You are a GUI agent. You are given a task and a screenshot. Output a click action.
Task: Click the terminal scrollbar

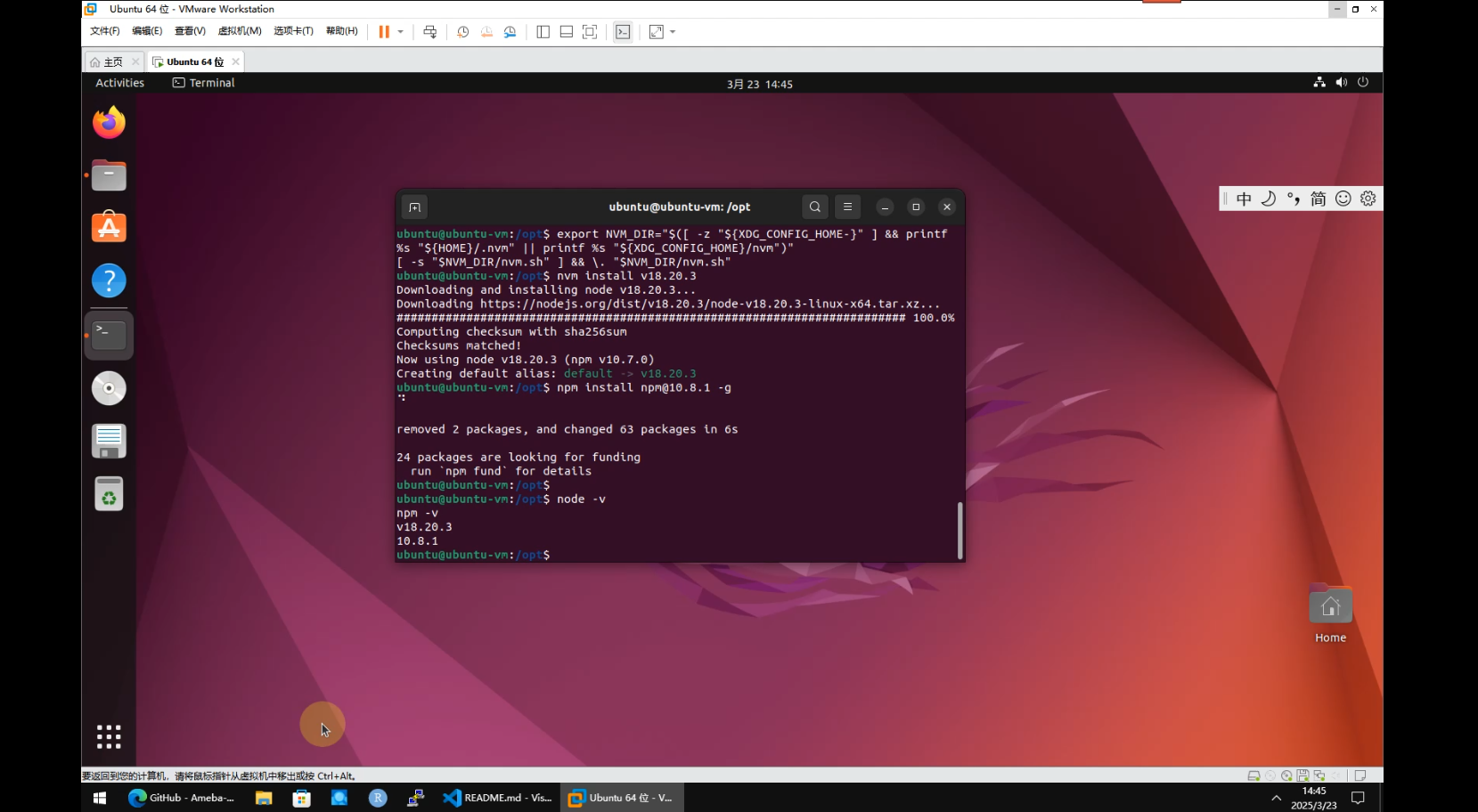coord(959,531)
